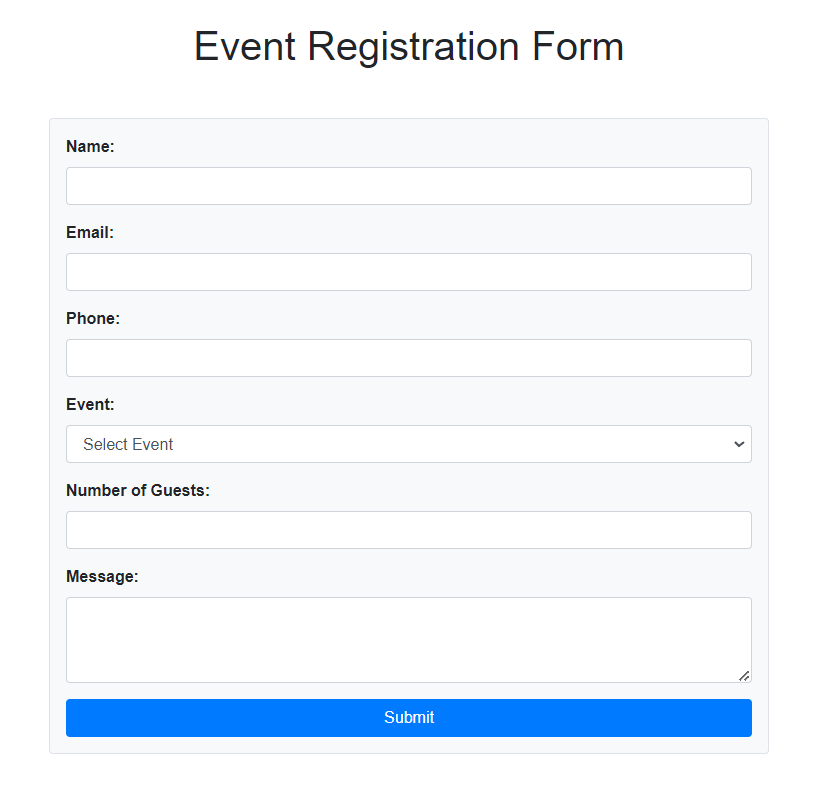Click the 'Name:' label
The image size is (827, 806).
(90, 146)
